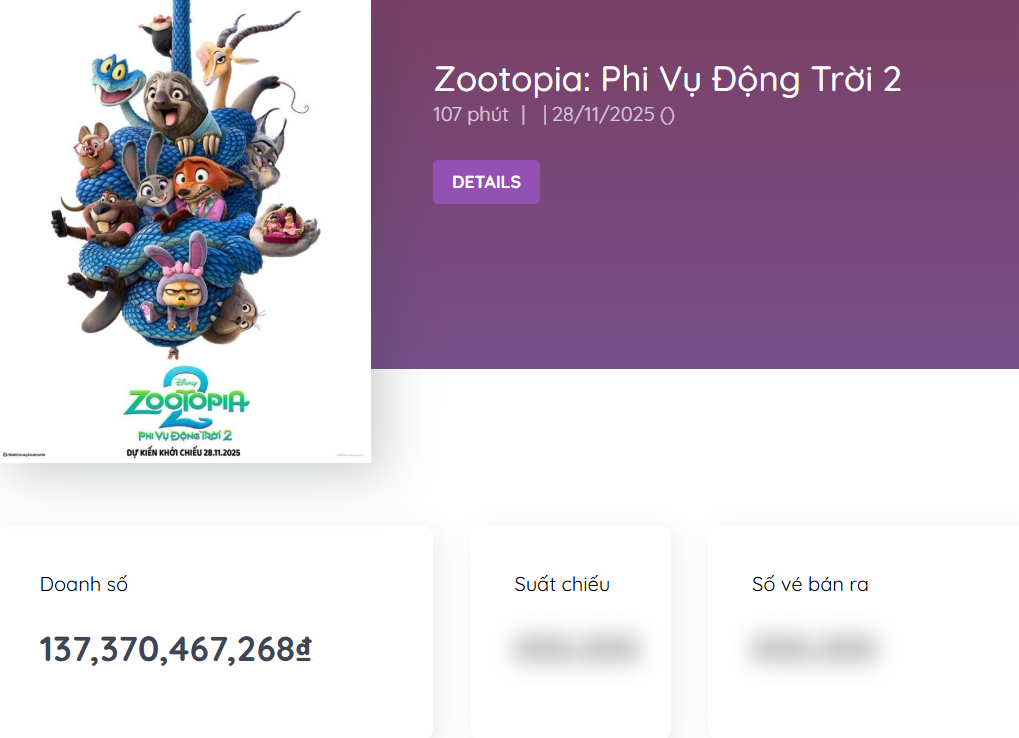The height and width of the screenshot is (738, 1019).
Task: Reveal the blurred Số vé bán ra value
Action: pos(812,648)
